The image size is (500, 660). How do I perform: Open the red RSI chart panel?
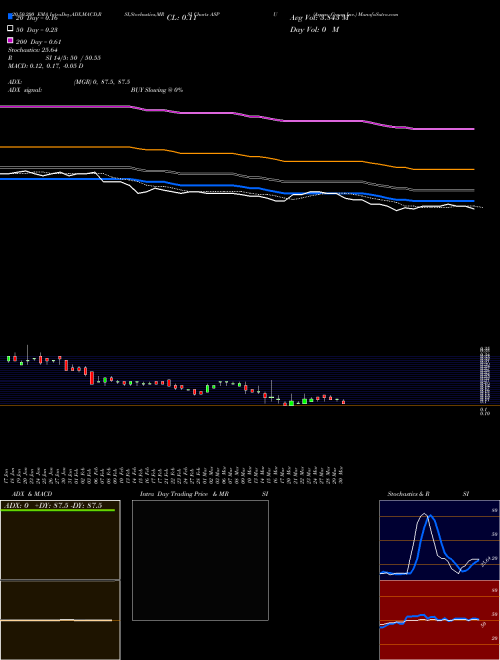point(439,620)
